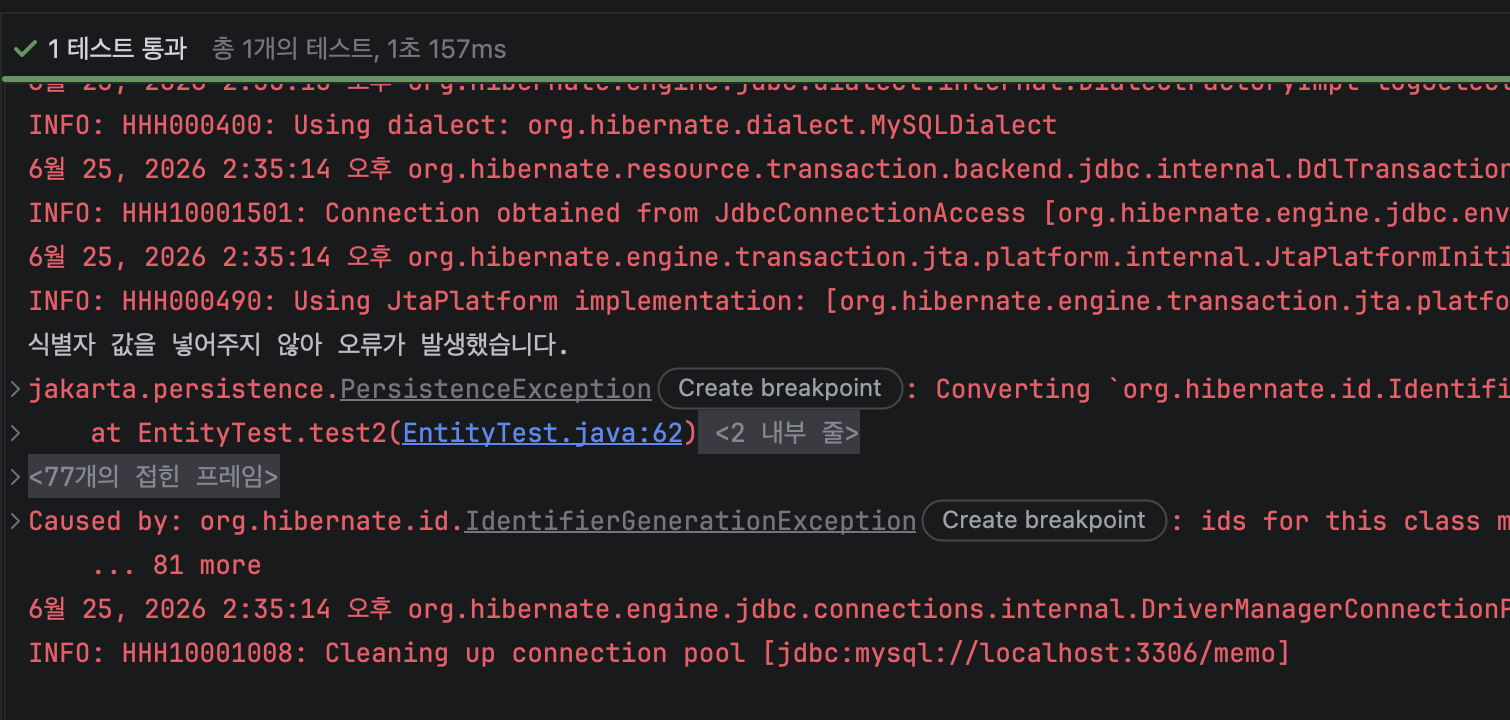Click the 총 1개의 테스트 duration summary text
The width and height of the screenshot is (1510, 720).
coord(359,48)
